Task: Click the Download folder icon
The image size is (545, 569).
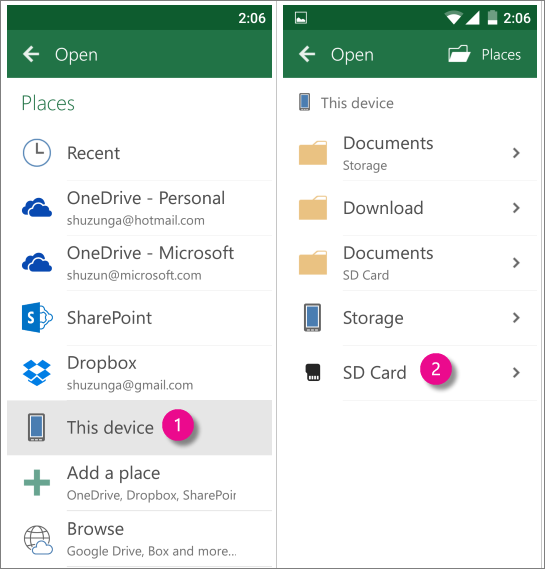Action: [313, 208]
